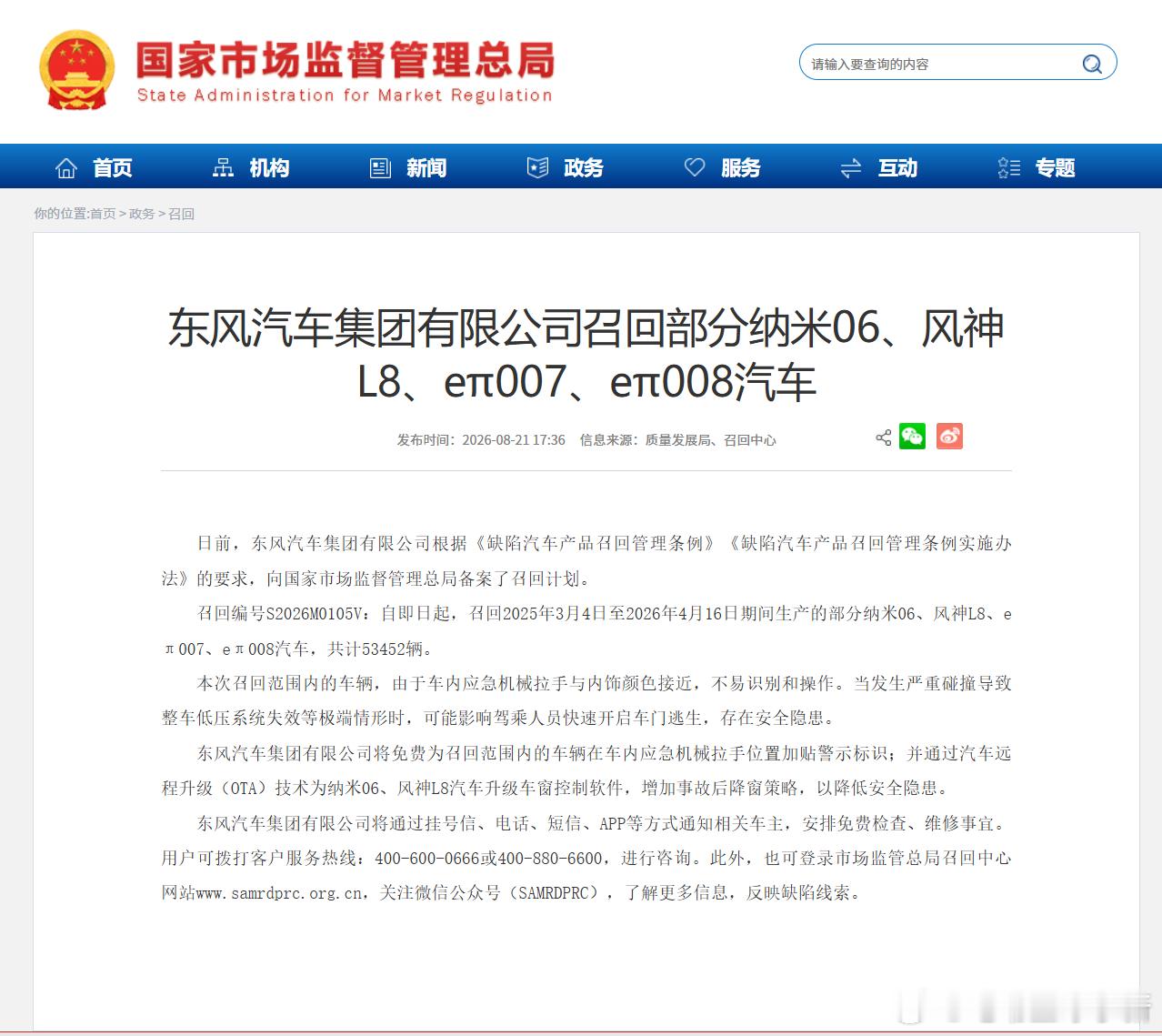This screenshot has width=1162, height=1036.
Task: Click State Administration for Market Regulation text
Action: [345, 96]
